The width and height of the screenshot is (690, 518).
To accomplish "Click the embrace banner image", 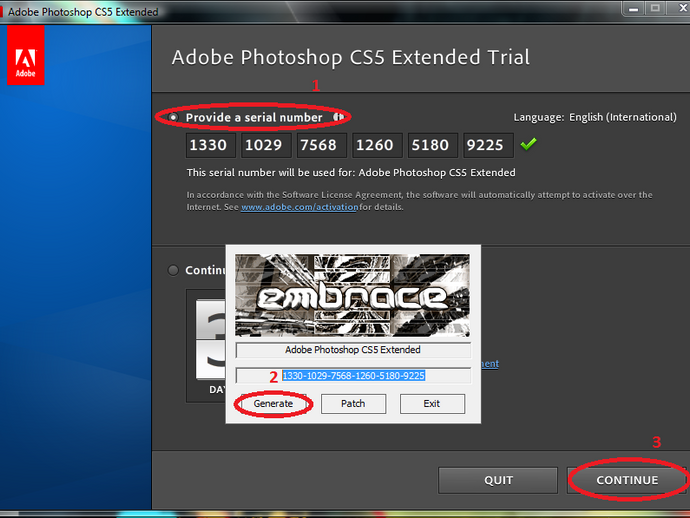I will pos(352,295).
